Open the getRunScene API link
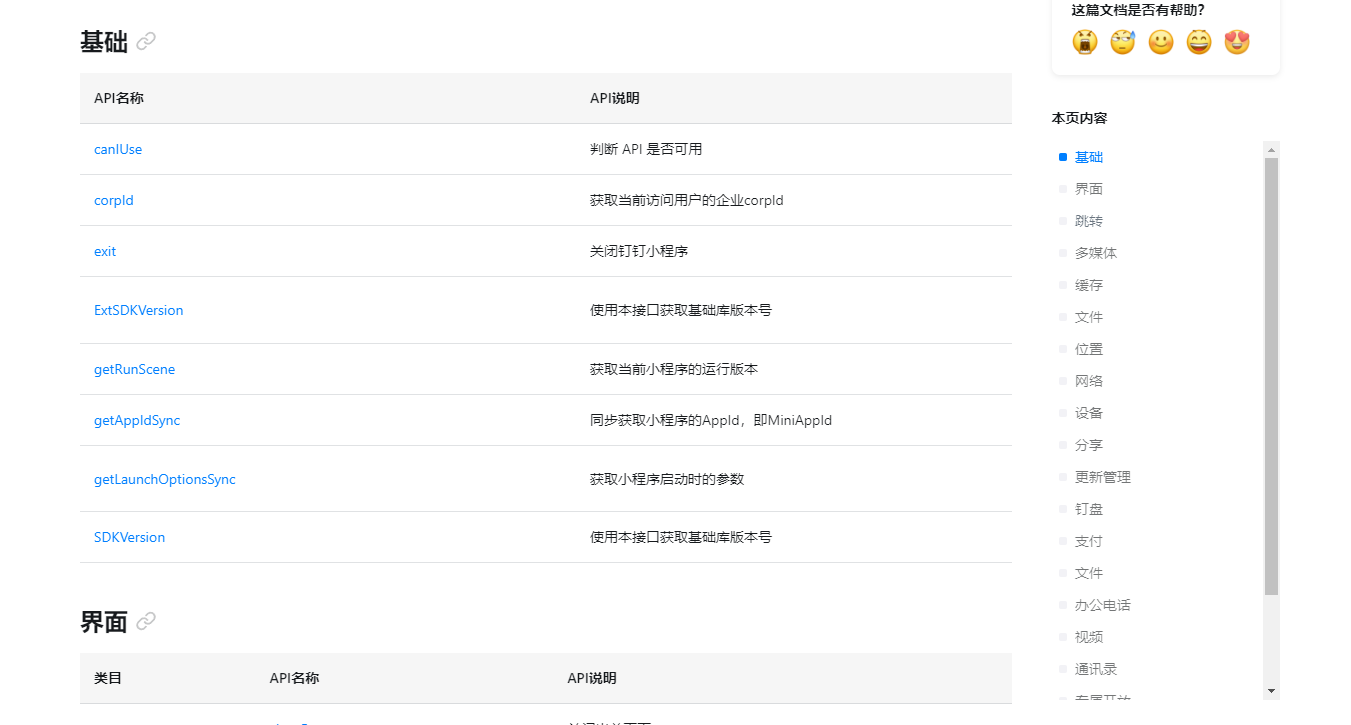 135,369
